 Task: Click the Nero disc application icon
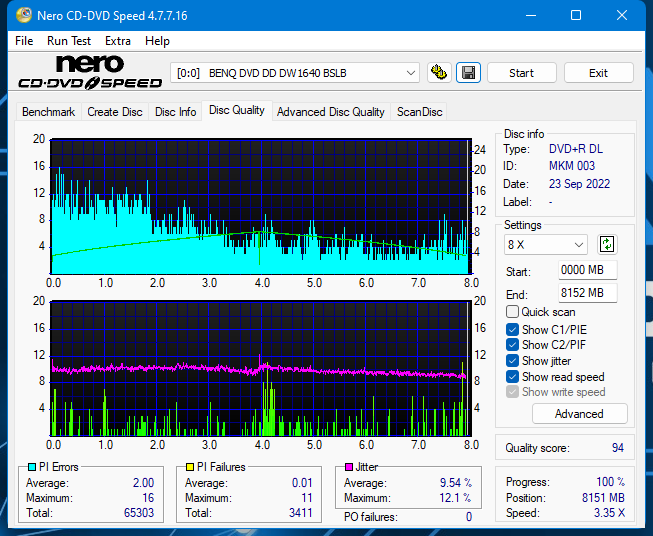(24, 15)
